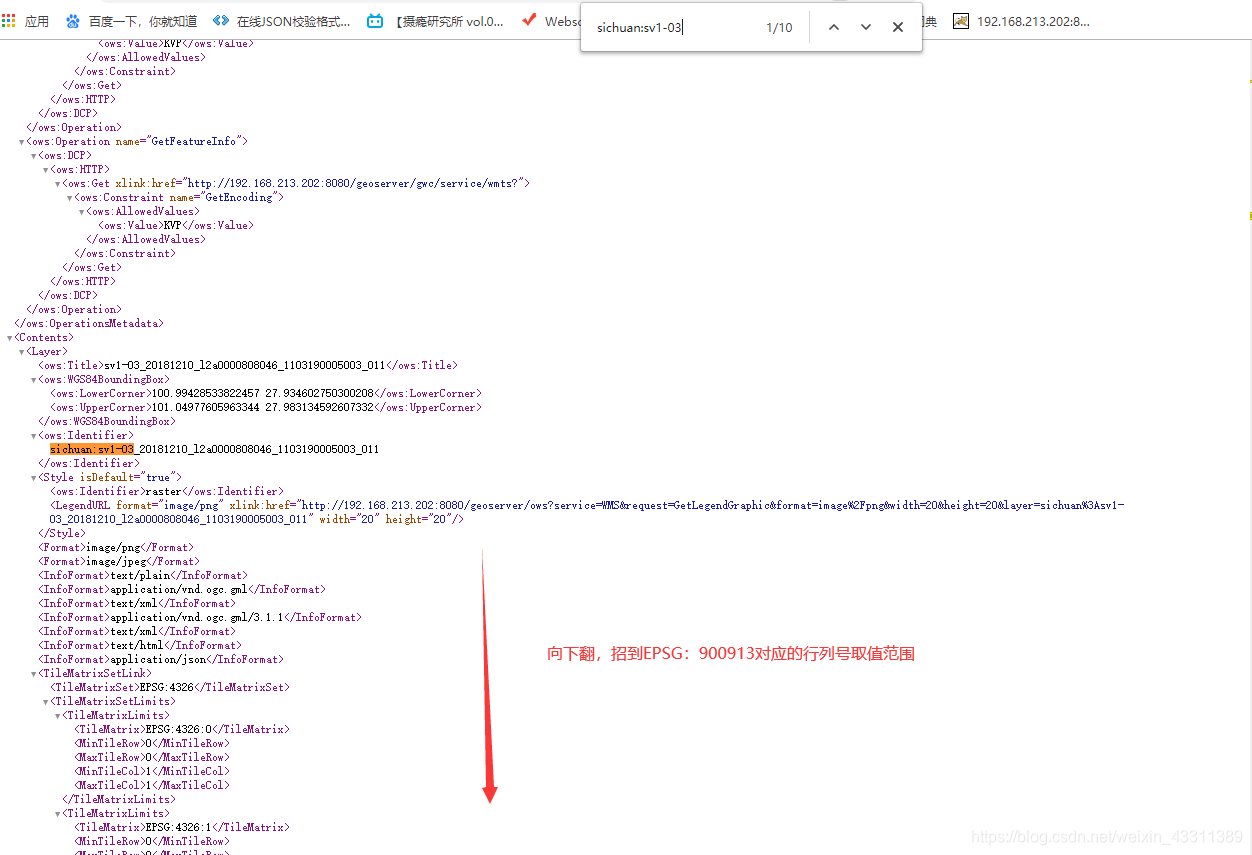This screenshot has height=855, width=1252.
Task: Click TileMatrixSet EPSG:4326 line
Action: (170, 688)
